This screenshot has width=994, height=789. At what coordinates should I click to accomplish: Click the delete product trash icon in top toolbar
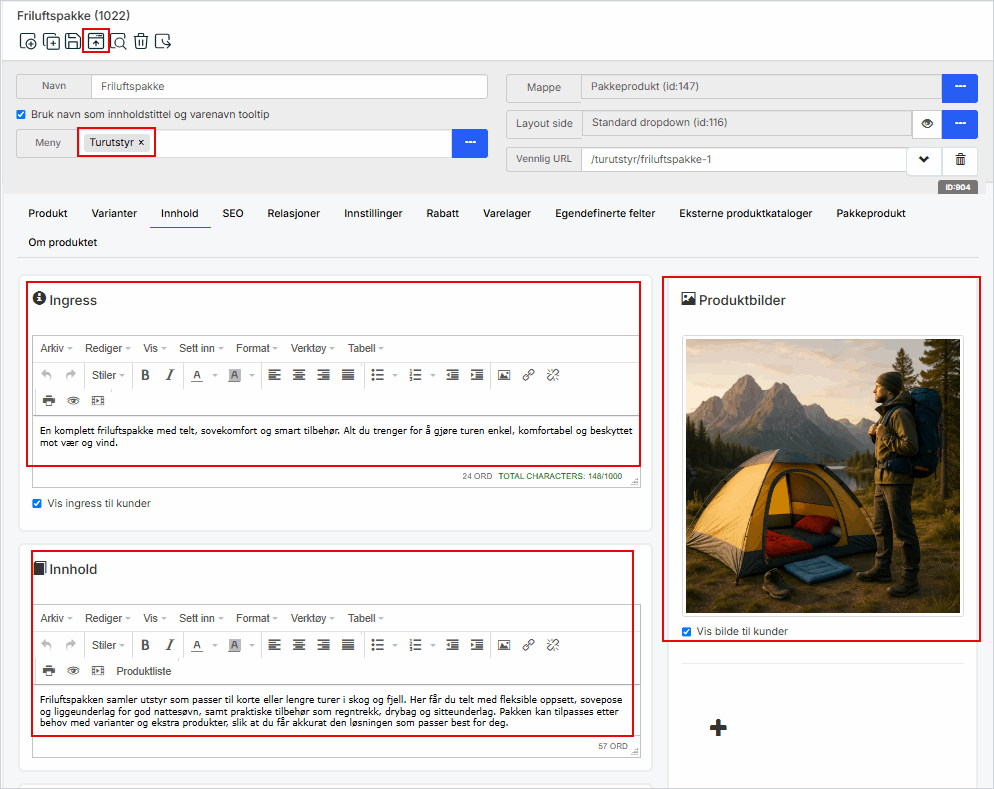pyautogui.click(x=141, y=41)
